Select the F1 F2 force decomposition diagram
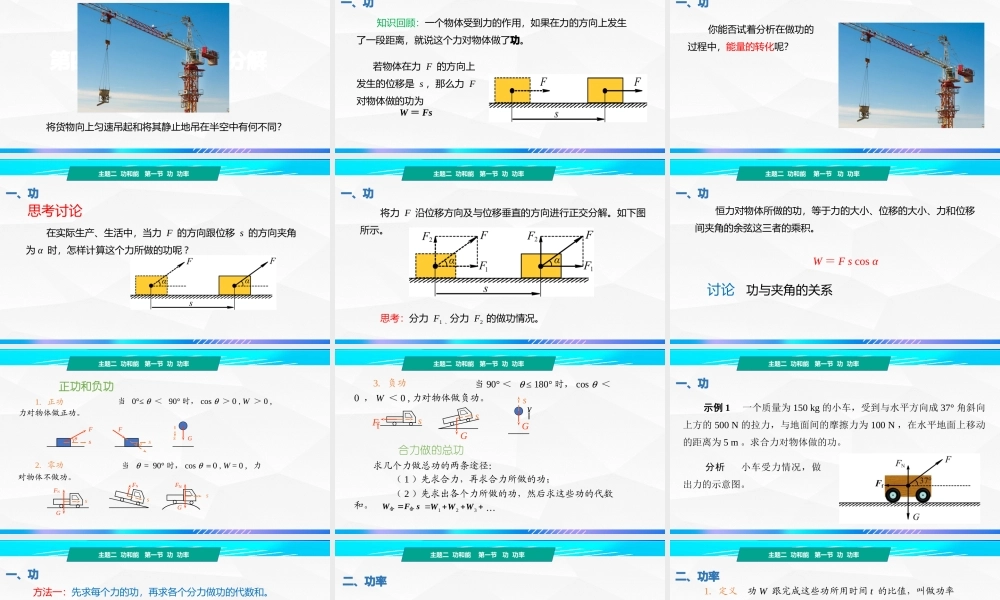Screen dimensions: 1000x600 [501, 263]
